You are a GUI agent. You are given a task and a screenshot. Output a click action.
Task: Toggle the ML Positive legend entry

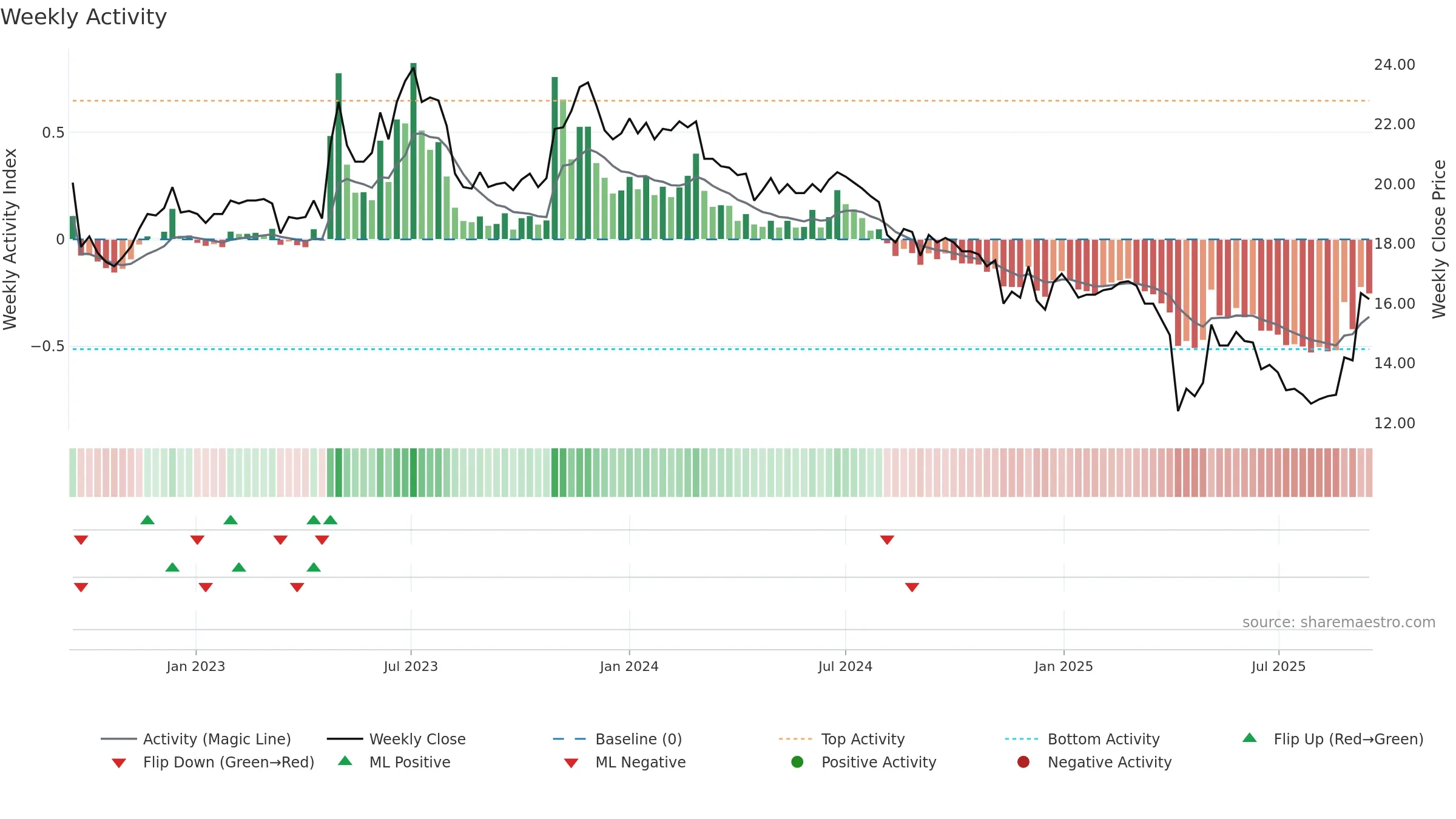394,762
